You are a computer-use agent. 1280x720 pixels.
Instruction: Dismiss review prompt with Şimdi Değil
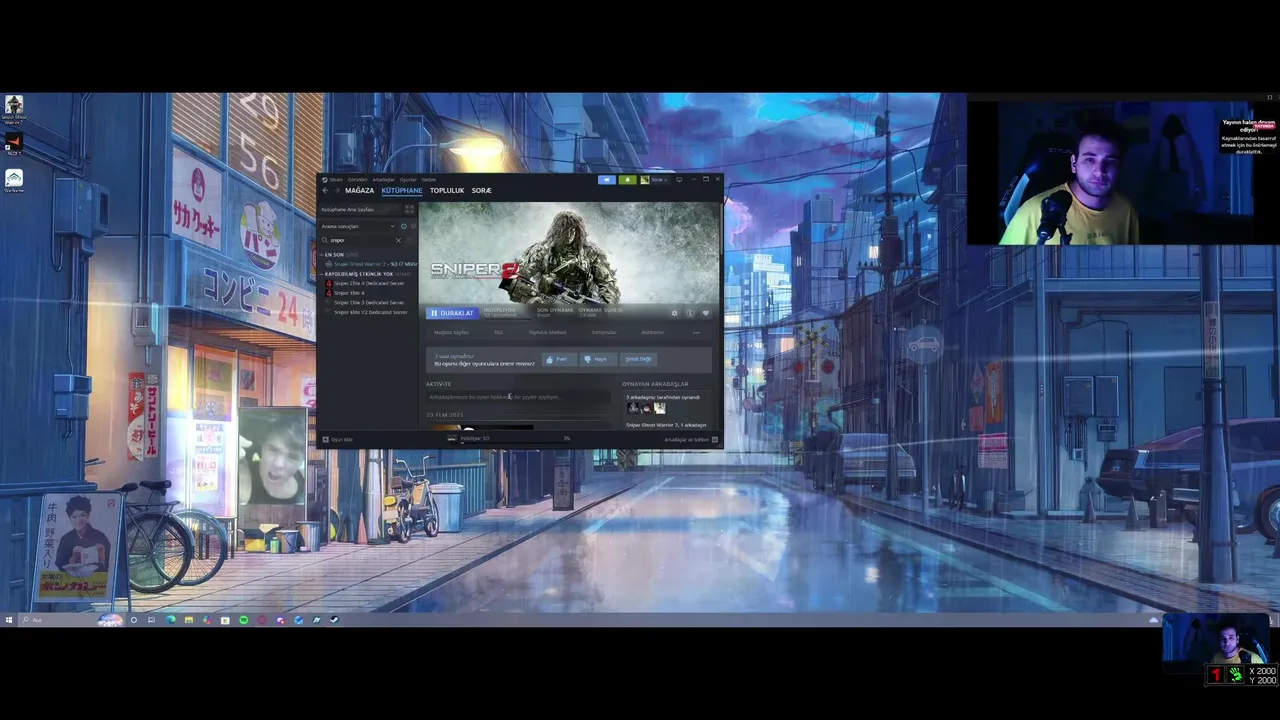pos(638,359)
